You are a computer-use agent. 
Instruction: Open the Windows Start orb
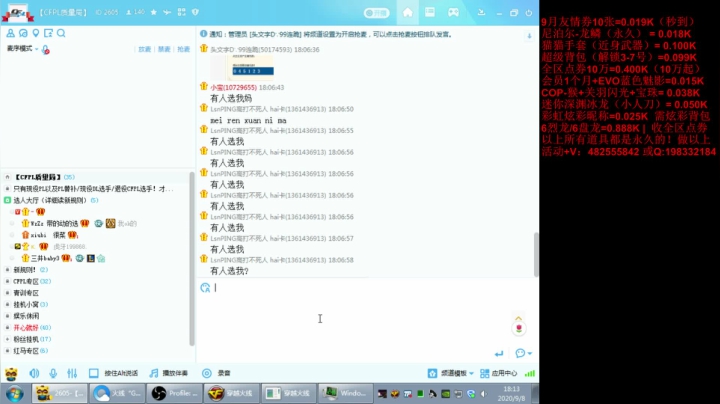tap(15, 394)
